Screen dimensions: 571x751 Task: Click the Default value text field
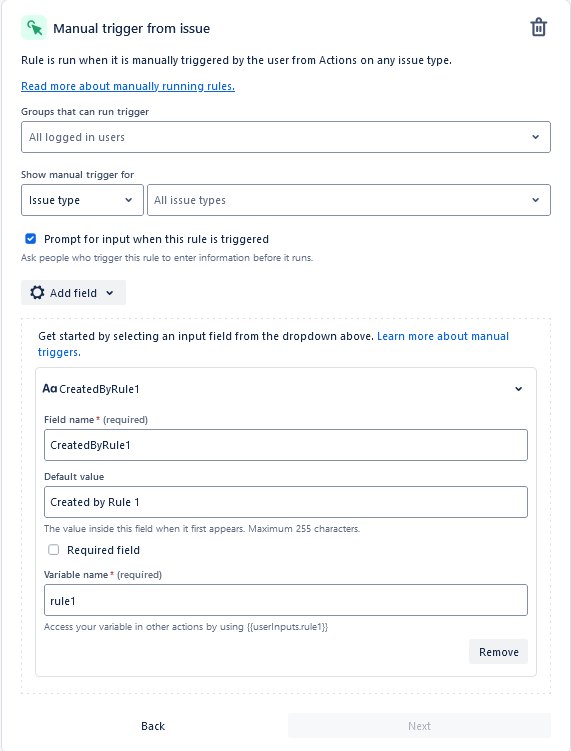tap(286, 502)
